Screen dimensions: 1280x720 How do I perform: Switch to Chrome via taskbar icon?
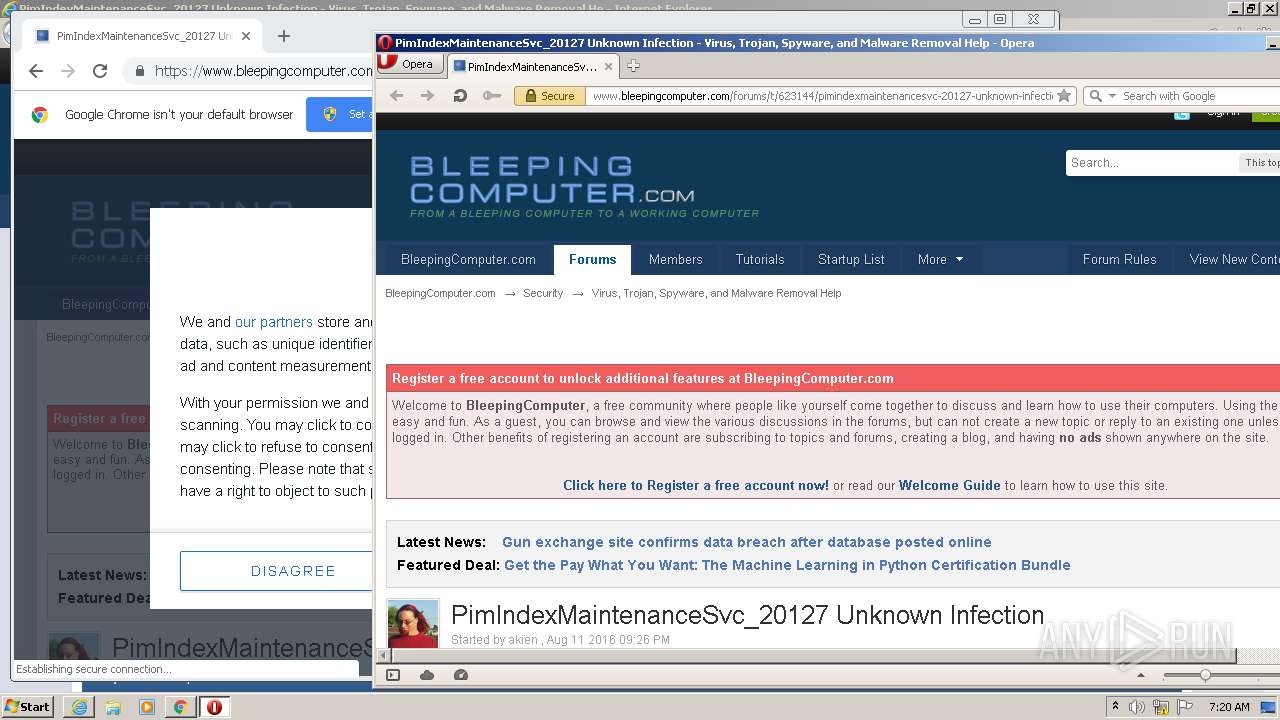180,707
